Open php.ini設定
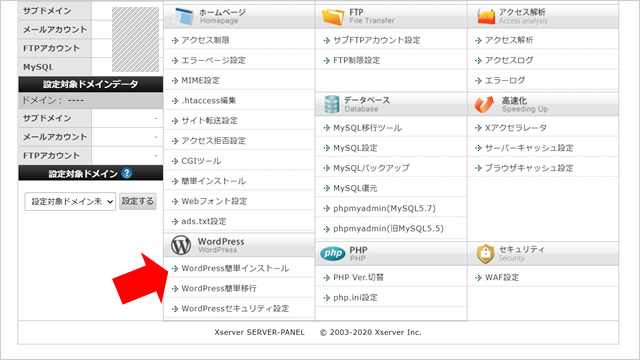 pyautogui.click(x=355, y=298)
